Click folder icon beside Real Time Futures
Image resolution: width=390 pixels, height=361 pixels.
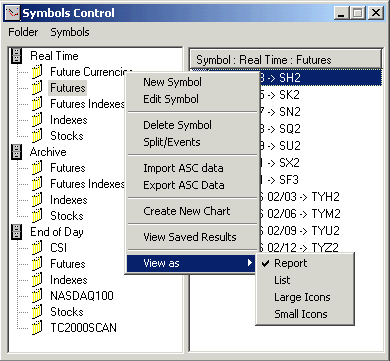[x=37, y=88]
